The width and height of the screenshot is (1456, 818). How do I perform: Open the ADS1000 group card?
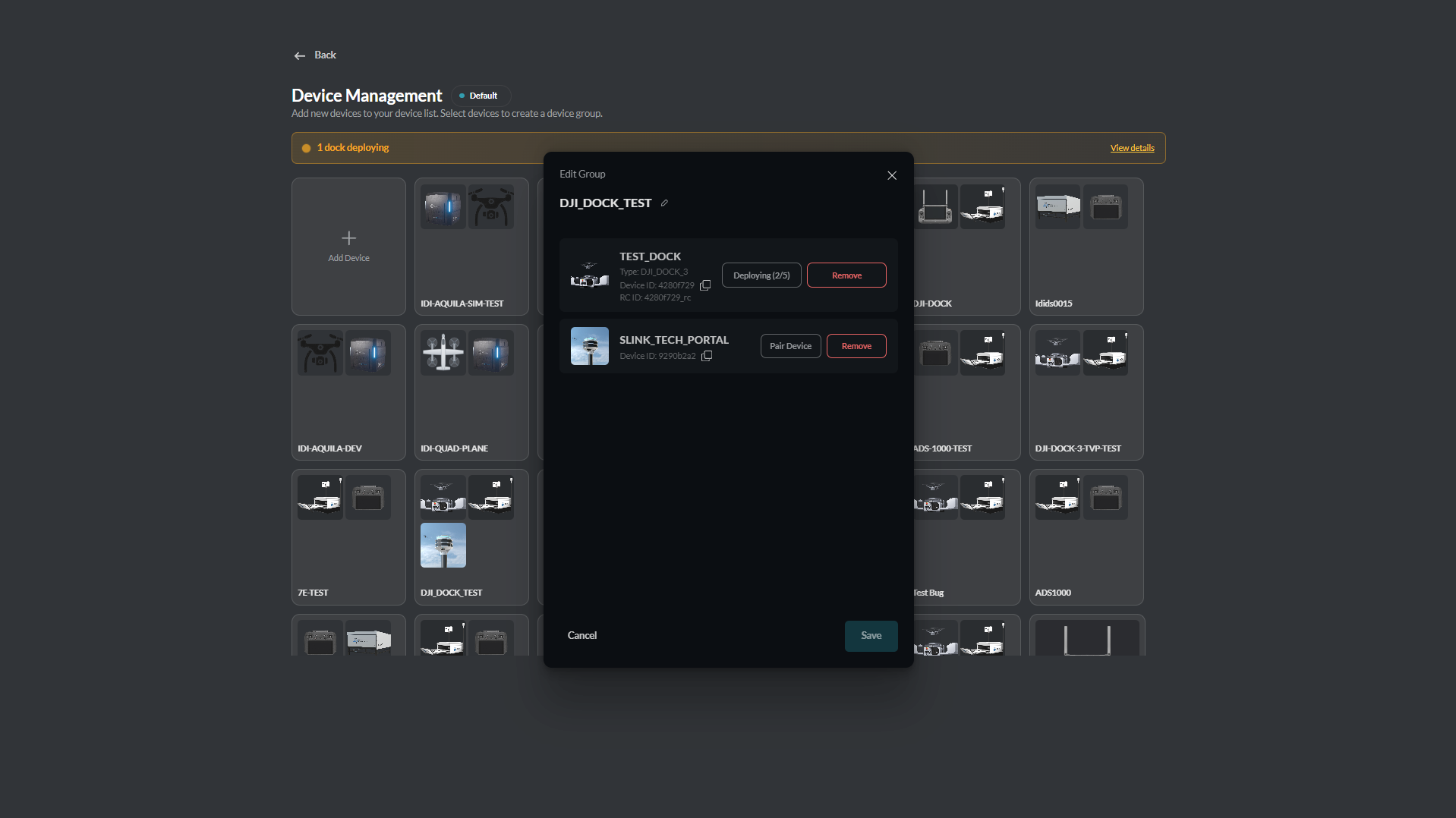(x=1086, y=537)
